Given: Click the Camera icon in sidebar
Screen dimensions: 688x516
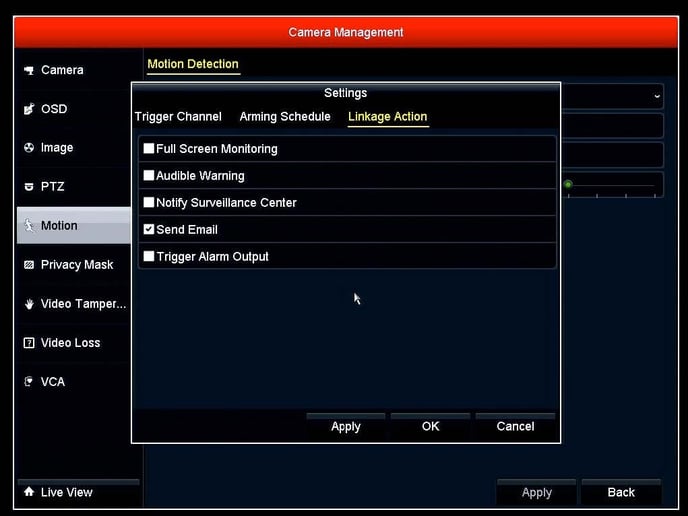Looking at the screenshot, I should [x=29, y=70].
